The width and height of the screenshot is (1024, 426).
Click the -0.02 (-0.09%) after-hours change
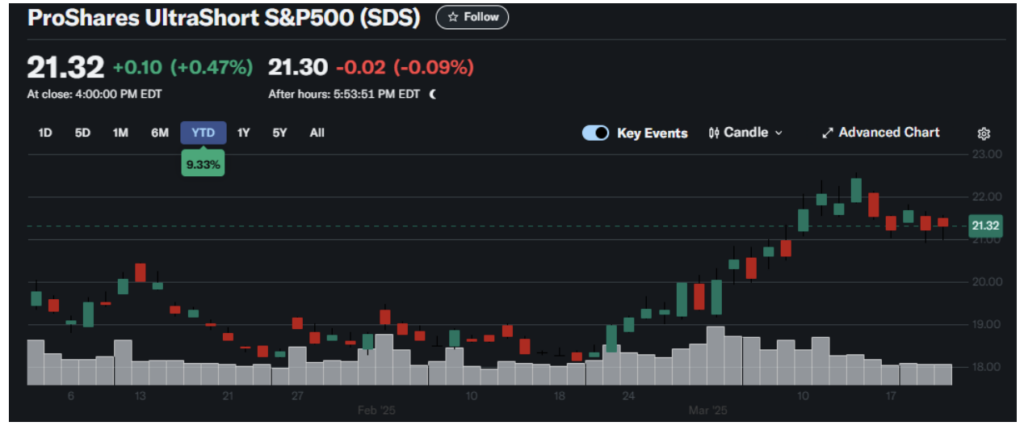[x=405, y=67]
